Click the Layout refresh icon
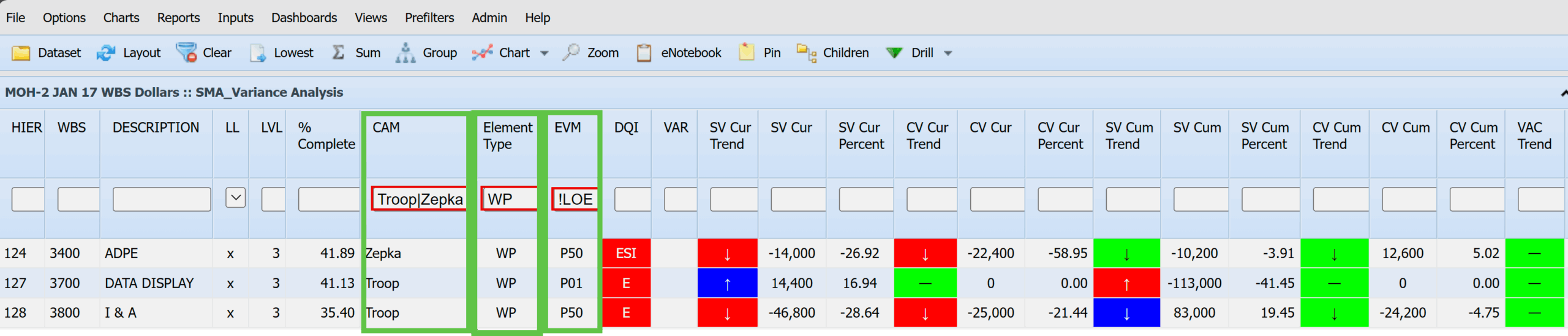The image size is (1568, 336). point(106,53)
